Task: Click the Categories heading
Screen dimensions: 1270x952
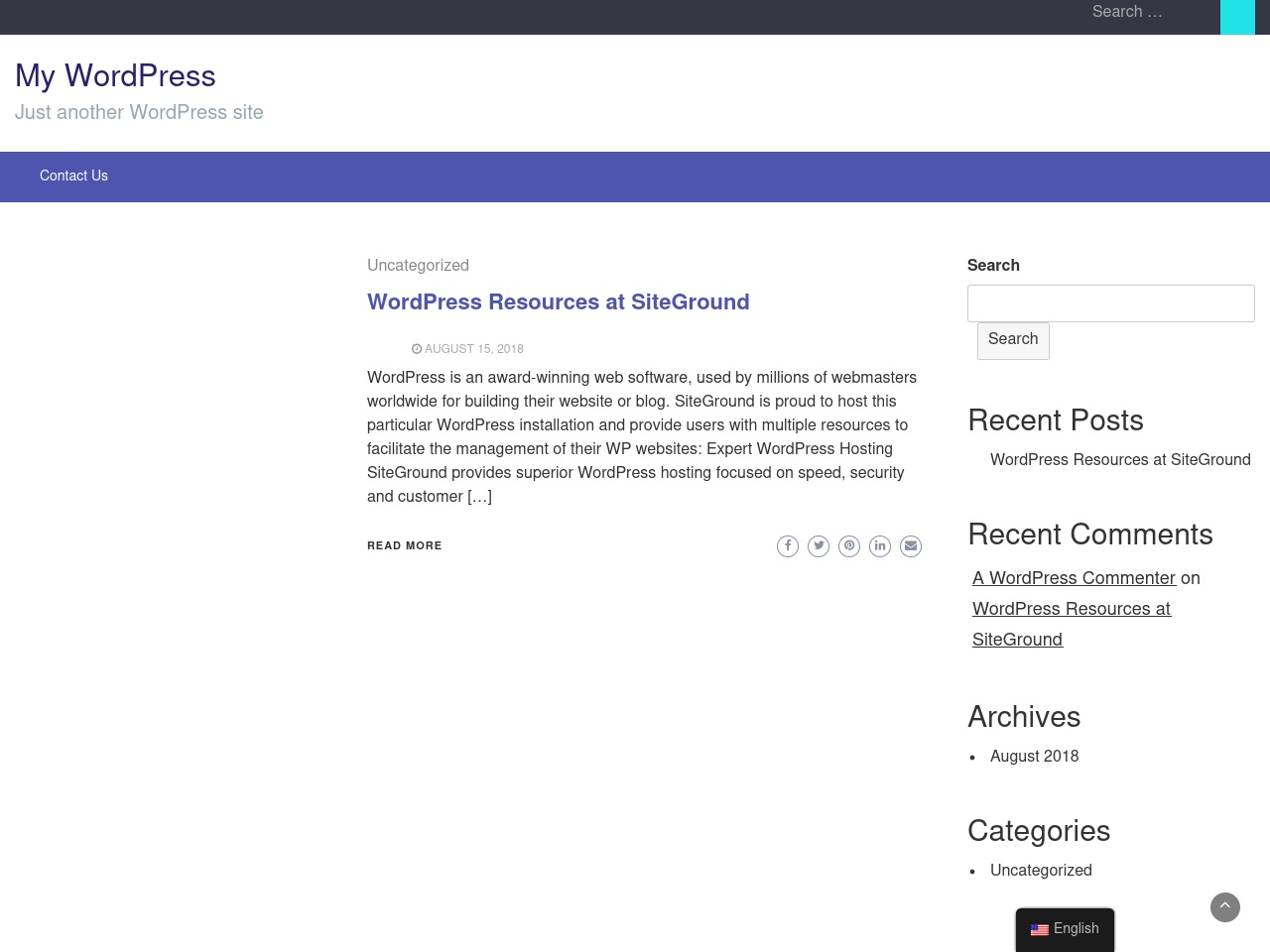Action: coord(1039,832)
